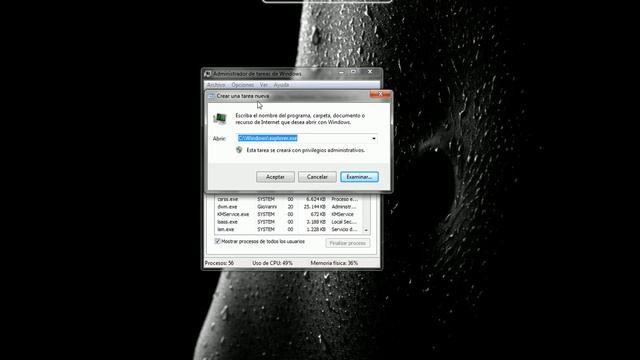Open the Archivo menu in Task Manager
640x360 pixels.
click(216, 85)
